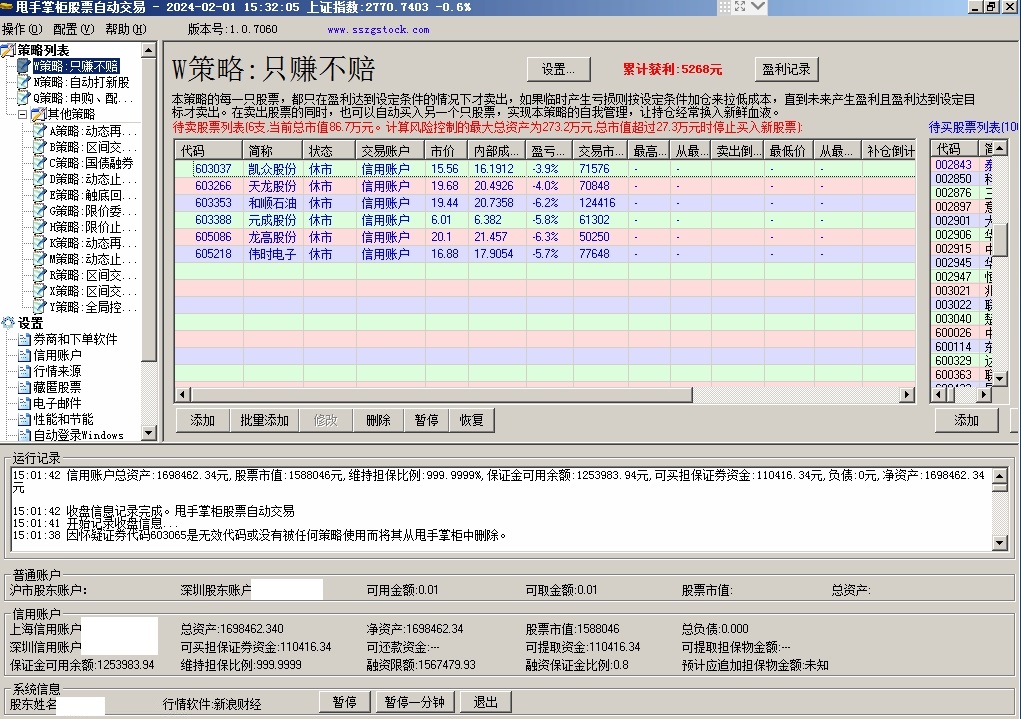Open the 操作(O) menu
Viewport: 1021px width, 719px height.
pyautogui.click(x=22, y=29)
